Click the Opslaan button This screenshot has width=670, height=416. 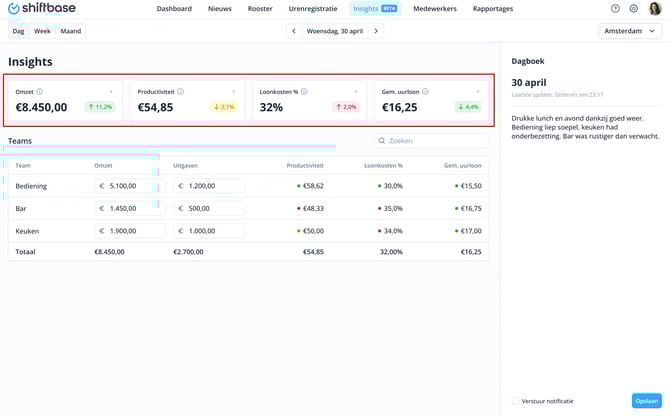click(x=647, y=401)
